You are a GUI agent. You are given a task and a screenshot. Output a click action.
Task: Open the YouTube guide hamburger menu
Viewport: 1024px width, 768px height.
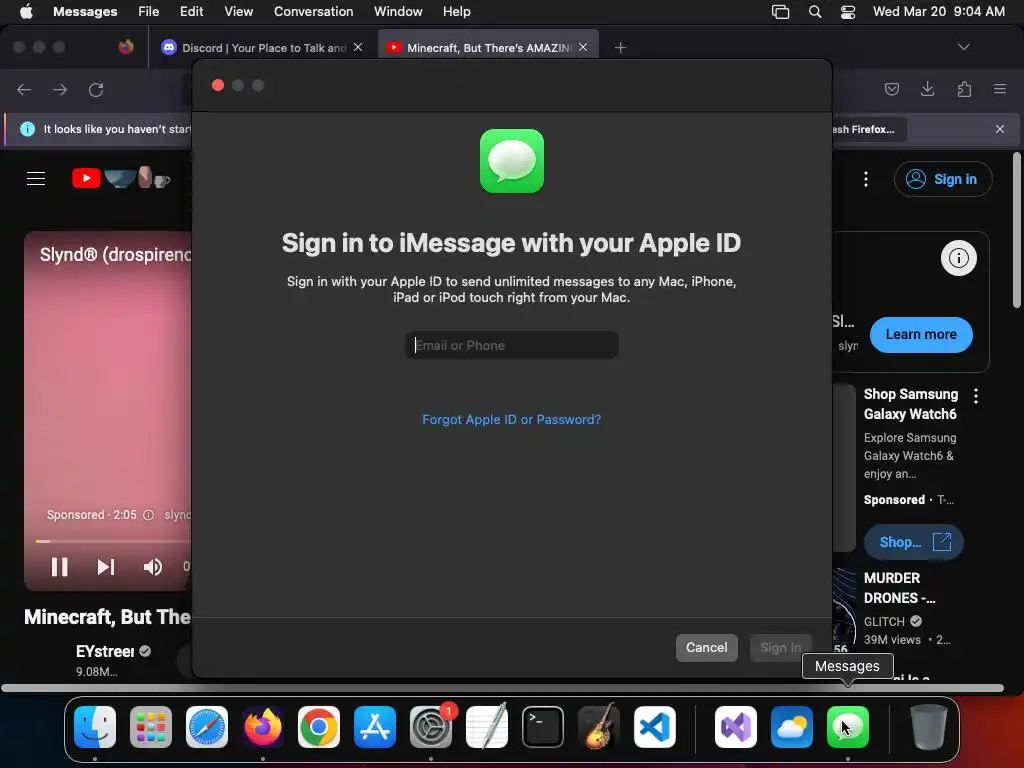click(36, 178)
